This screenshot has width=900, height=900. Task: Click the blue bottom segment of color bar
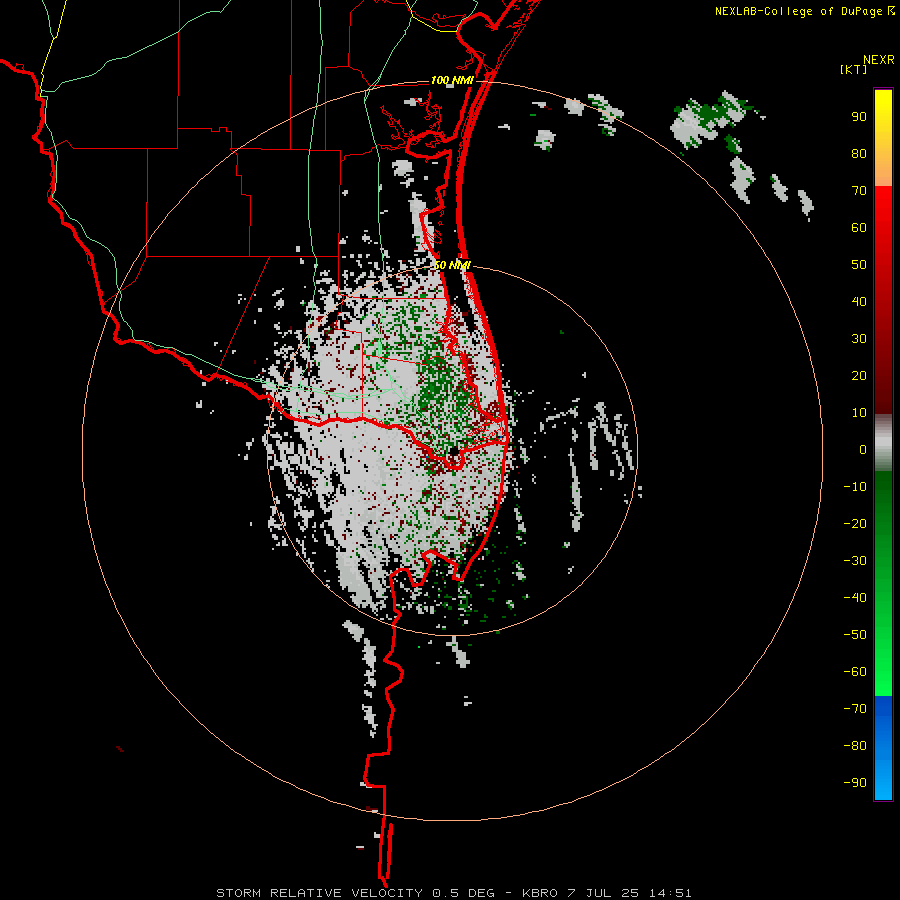[x=883, y=748]
